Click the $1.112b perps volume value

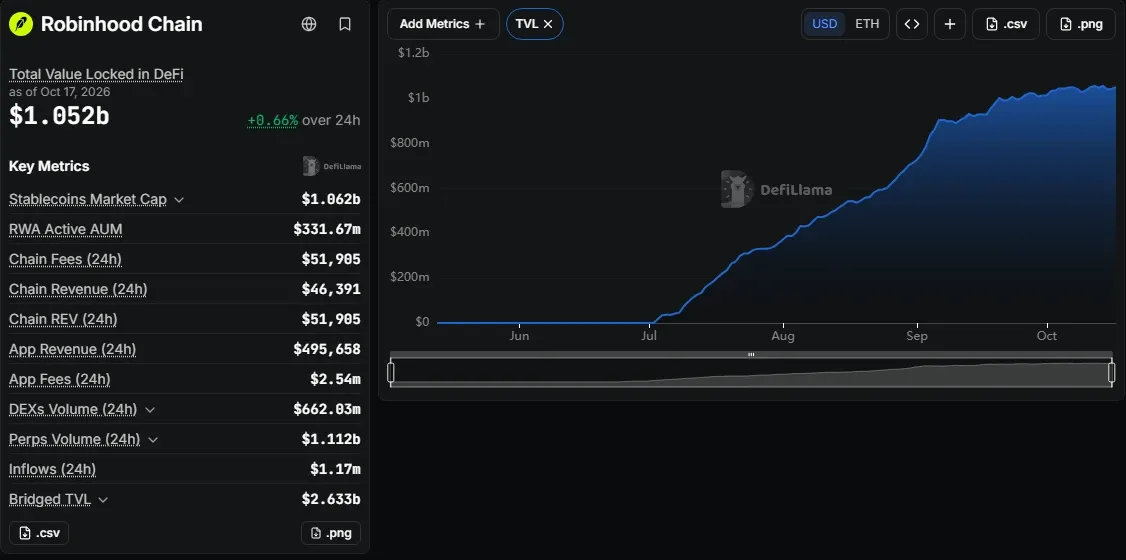330,439
